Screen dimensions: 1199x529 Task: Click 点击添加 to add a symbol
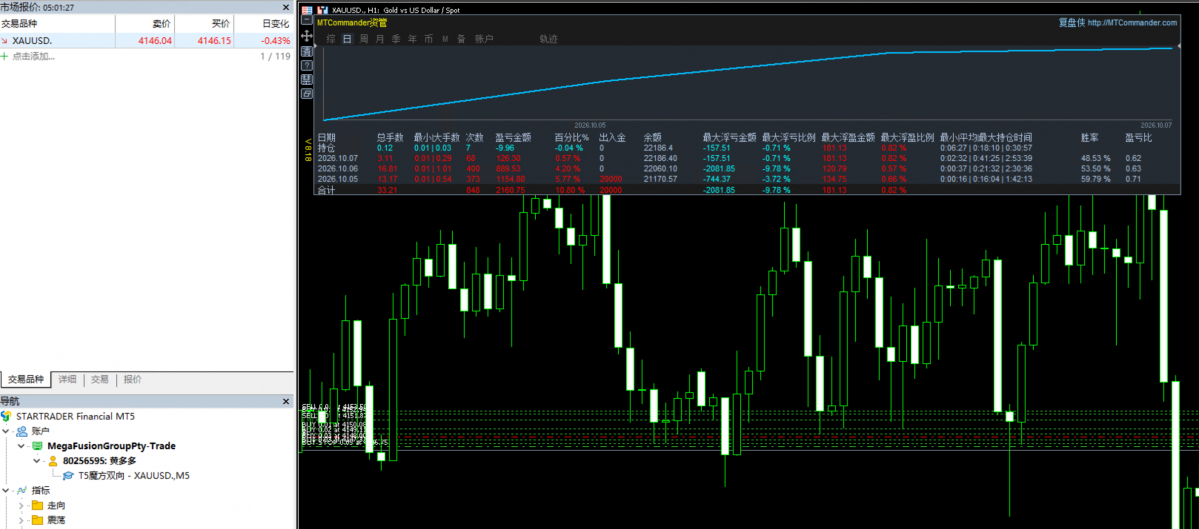coord(33,56)
